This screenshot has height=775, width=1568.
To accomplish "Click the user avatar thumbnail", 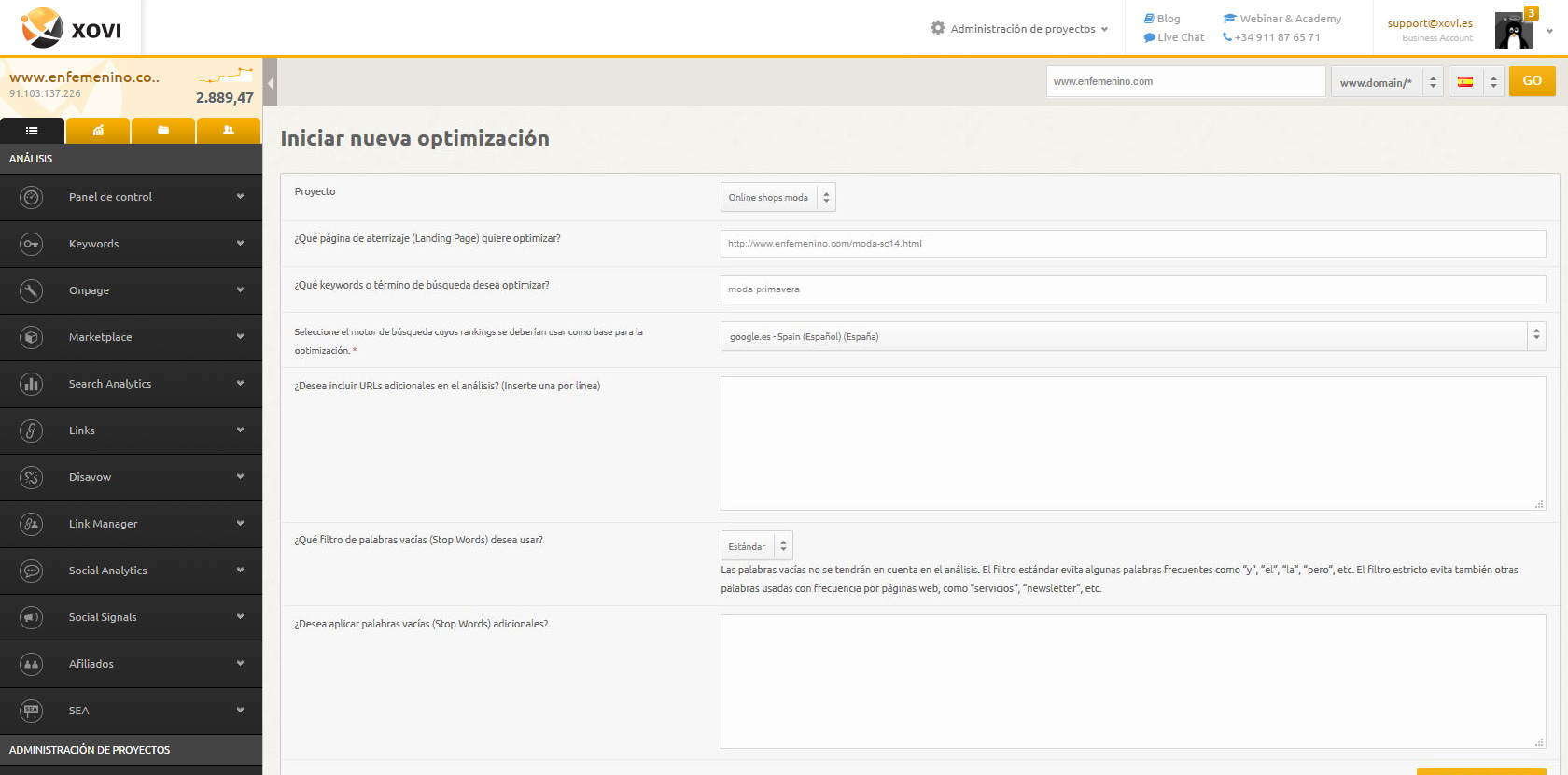I will pyautogui.click(x=1513, y=31).
